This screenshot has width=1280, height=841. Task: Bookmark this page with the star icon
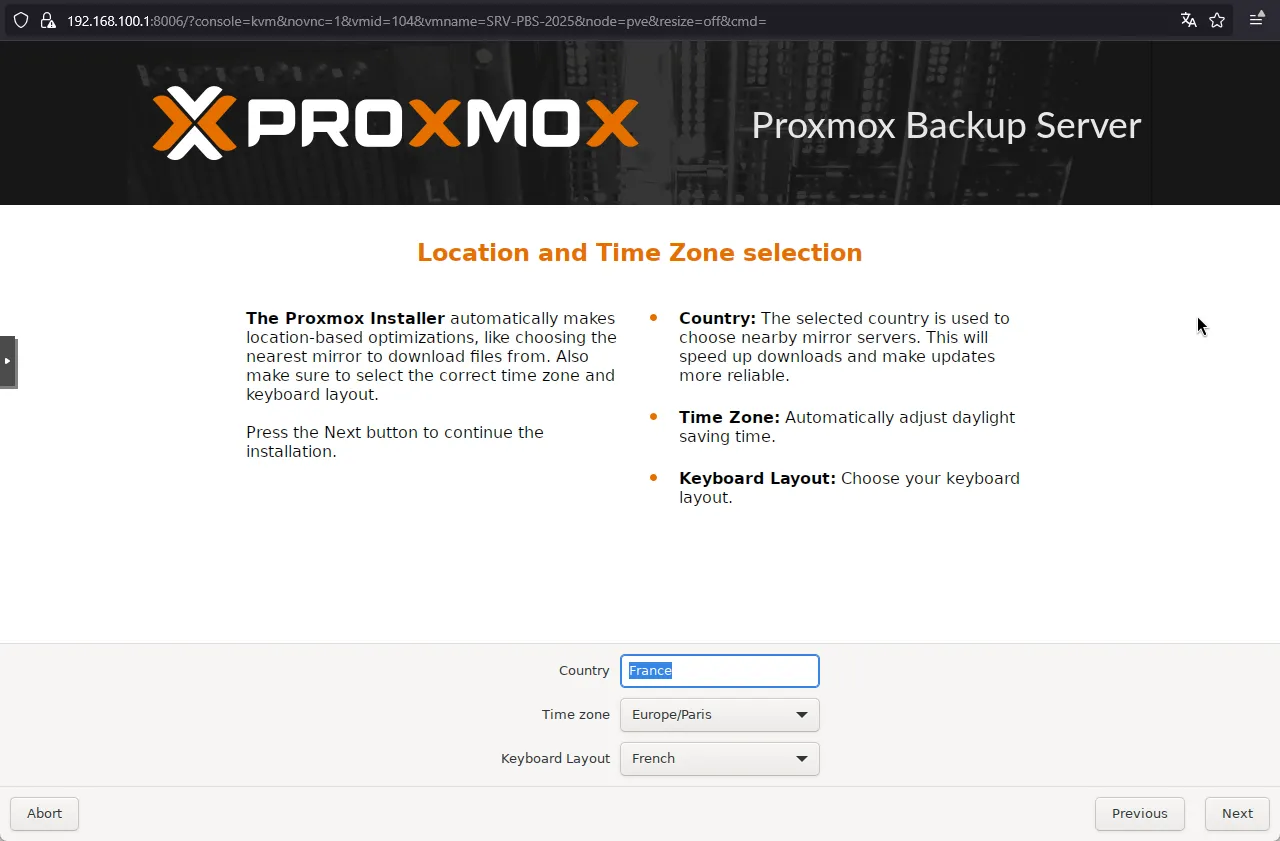point(1217,20)
